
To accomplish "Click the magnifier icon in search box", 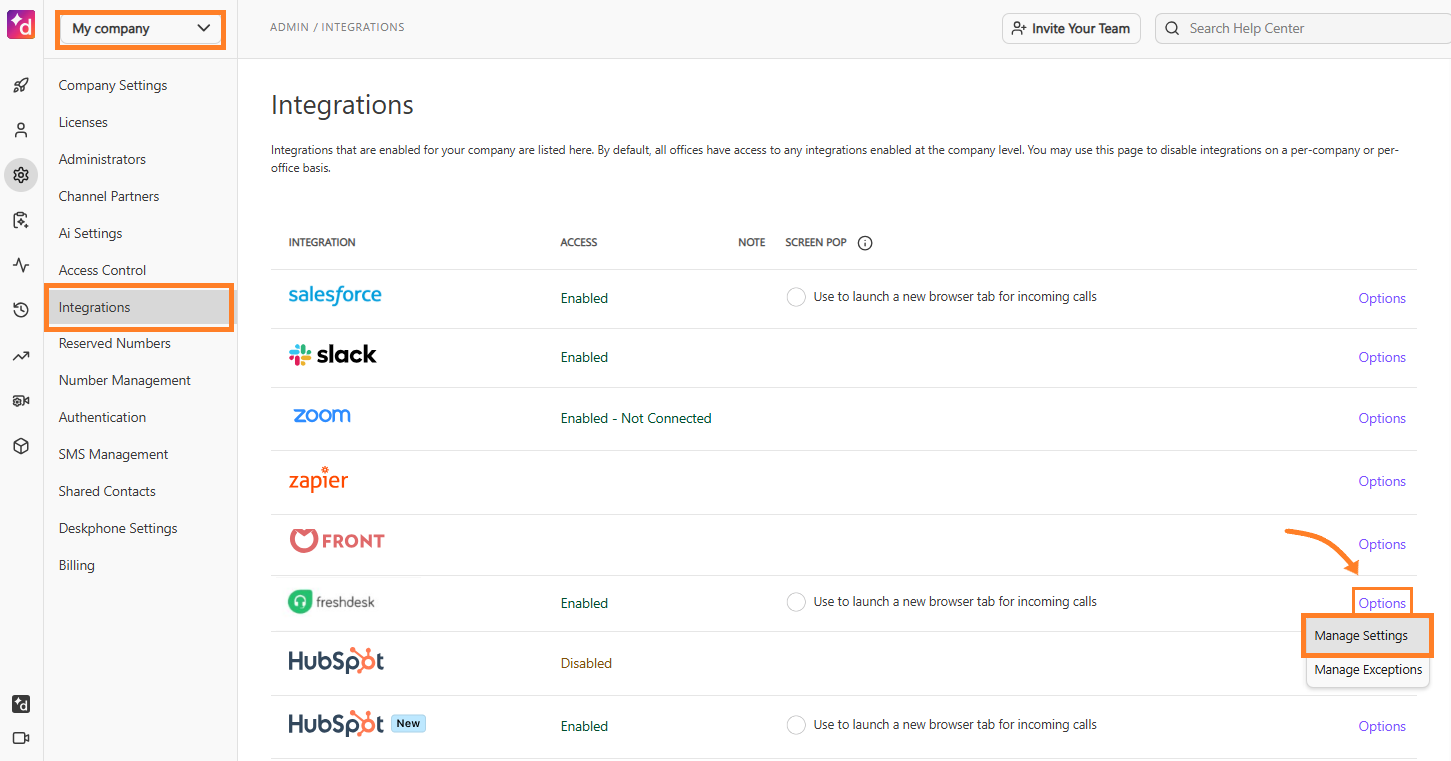I will point(1172,28).
